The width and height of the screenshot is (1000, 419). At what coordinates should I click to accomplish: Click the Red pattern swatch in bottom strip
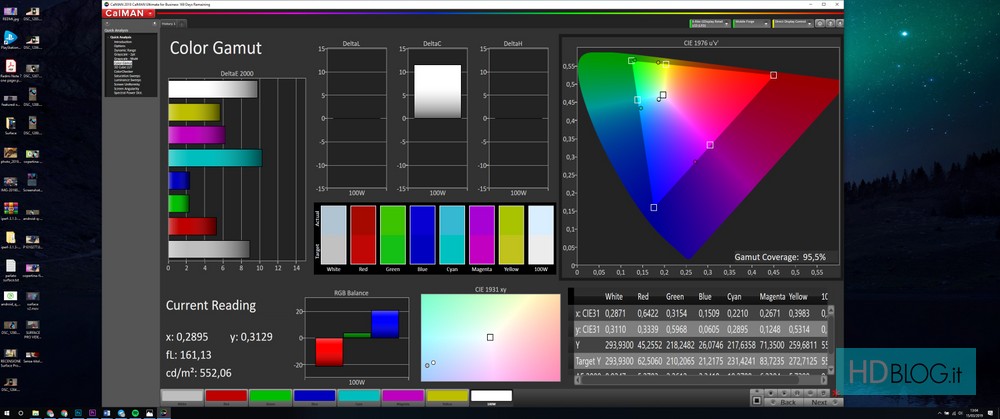coord(226,396)
